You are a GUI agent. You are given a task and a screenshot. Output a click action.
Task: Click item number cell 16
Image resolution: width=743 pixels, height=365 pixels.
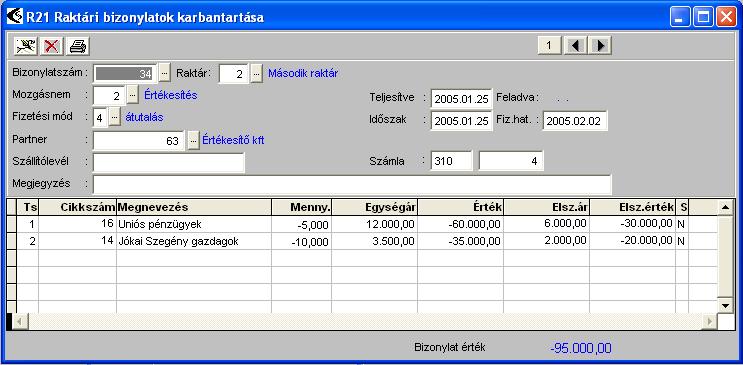(x=78, y=224)
